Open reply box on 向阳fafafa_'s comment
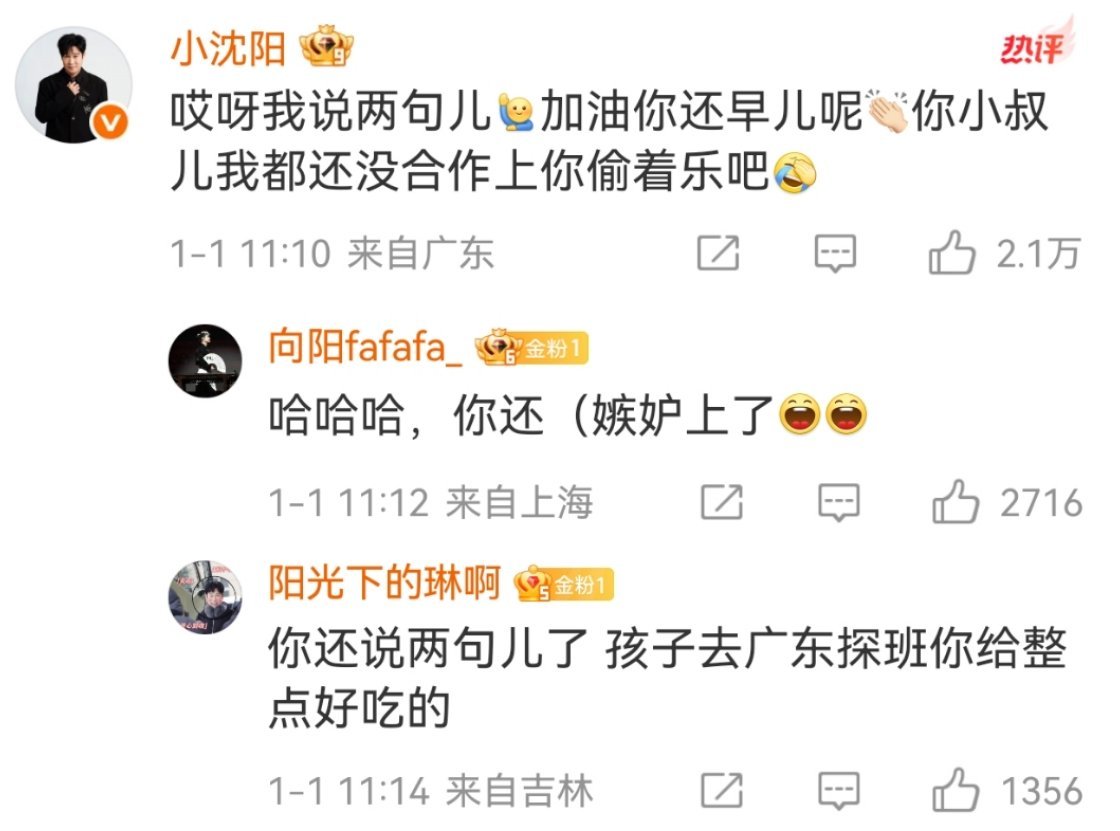This screenshot has height=831, width=1120. [839, 502]
